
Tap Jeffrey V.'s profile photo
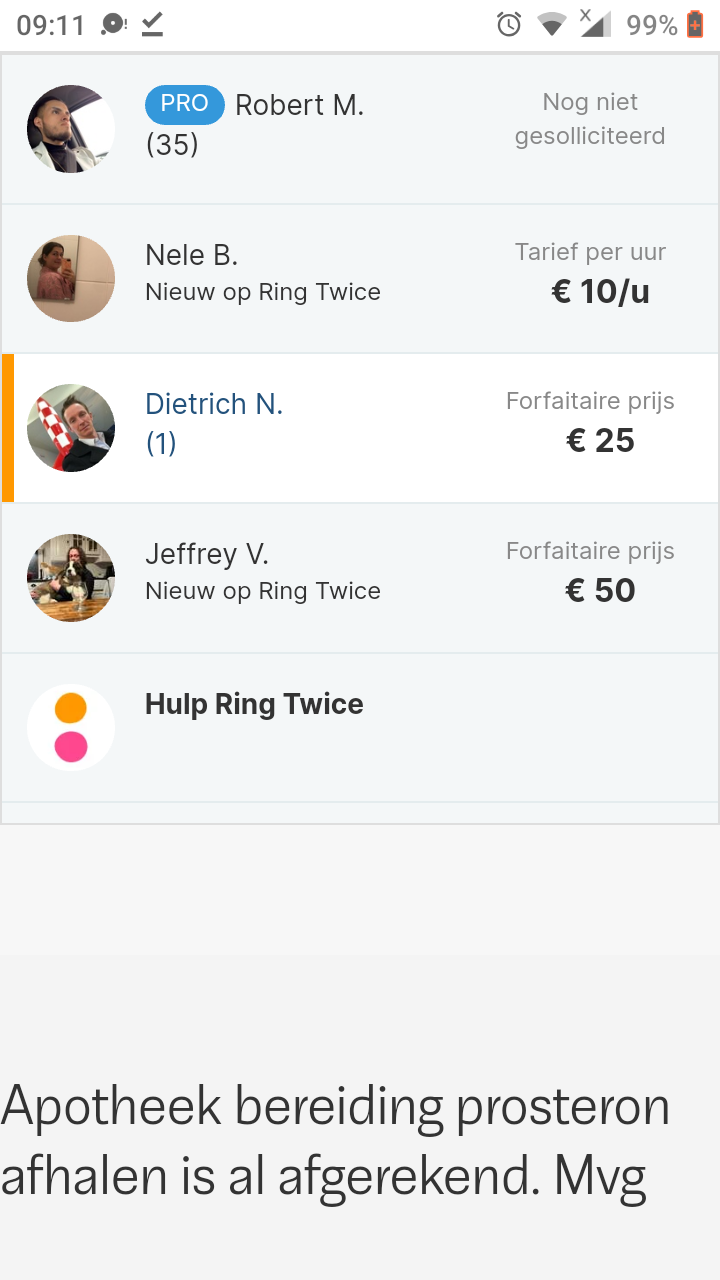coord(71,578)
